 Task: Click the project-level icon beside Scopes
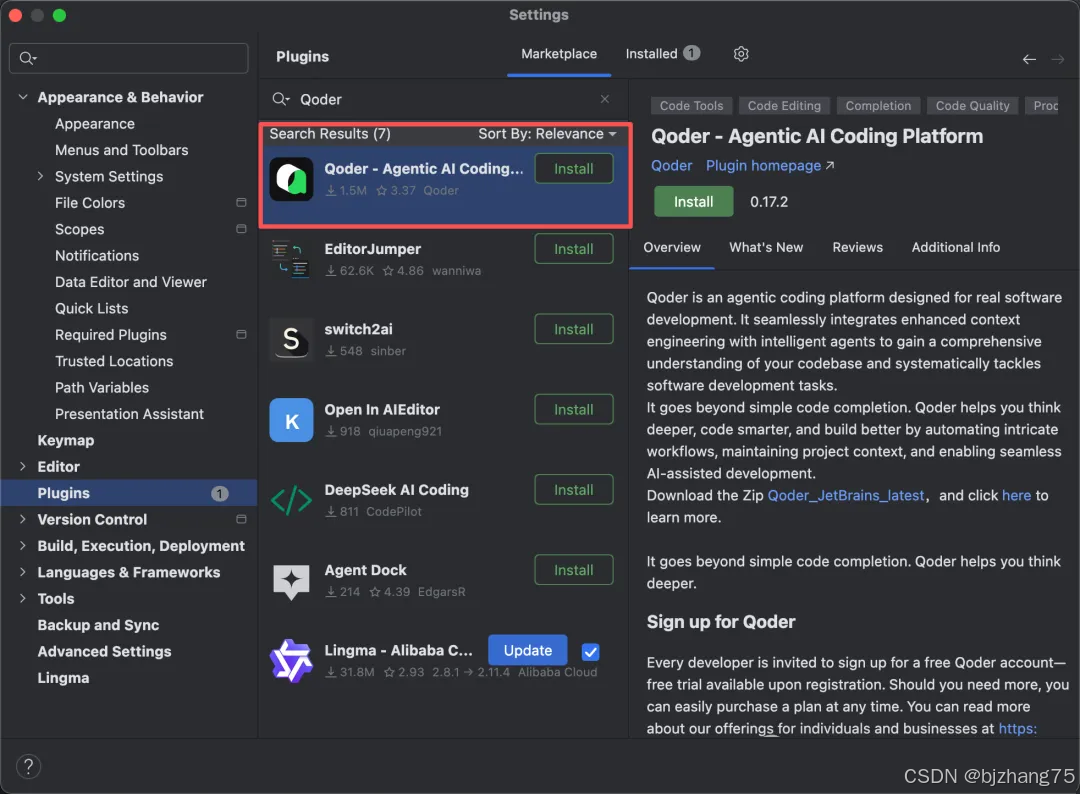tap(241, 229)
